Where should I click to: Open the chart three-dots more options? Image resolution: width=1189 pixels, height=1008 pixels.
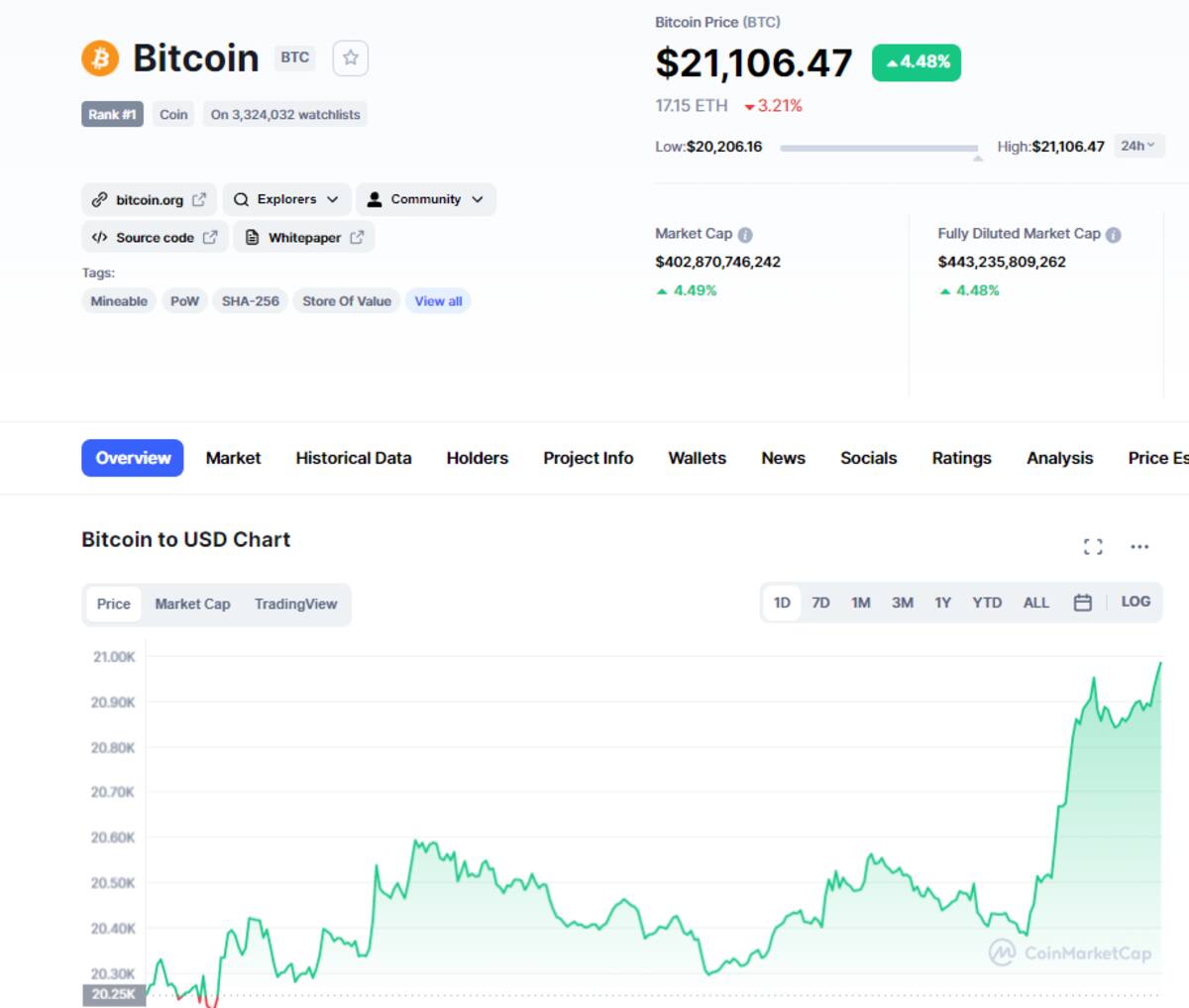1139,546
